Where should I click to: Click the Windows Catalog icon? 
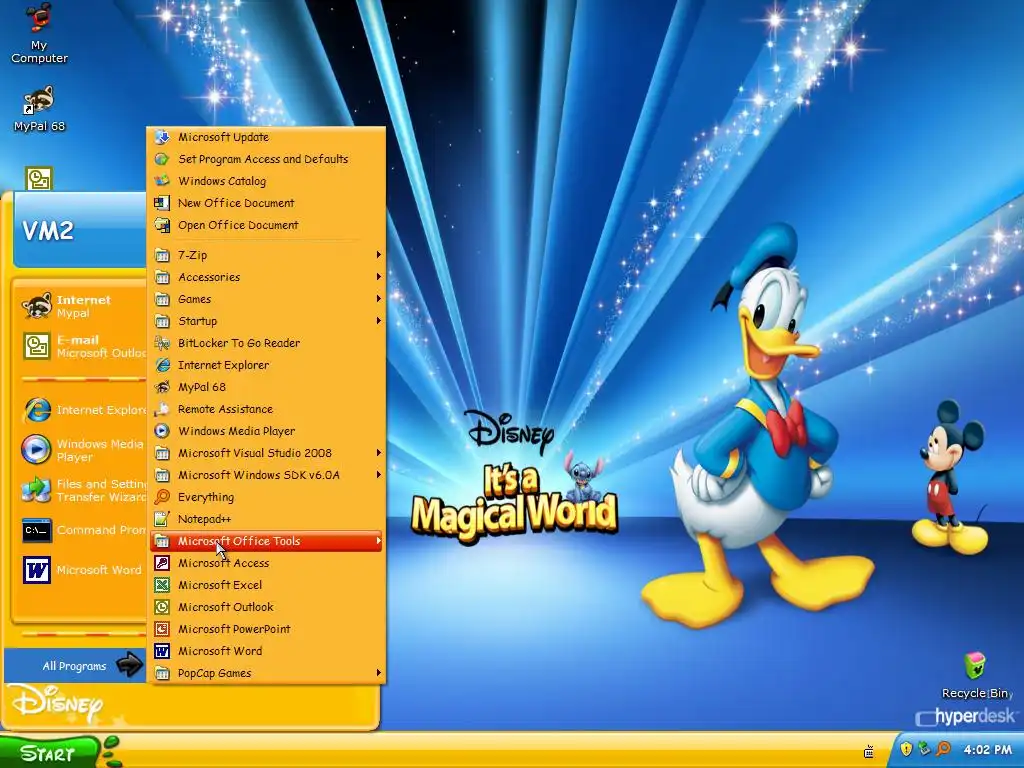(162, 181)
